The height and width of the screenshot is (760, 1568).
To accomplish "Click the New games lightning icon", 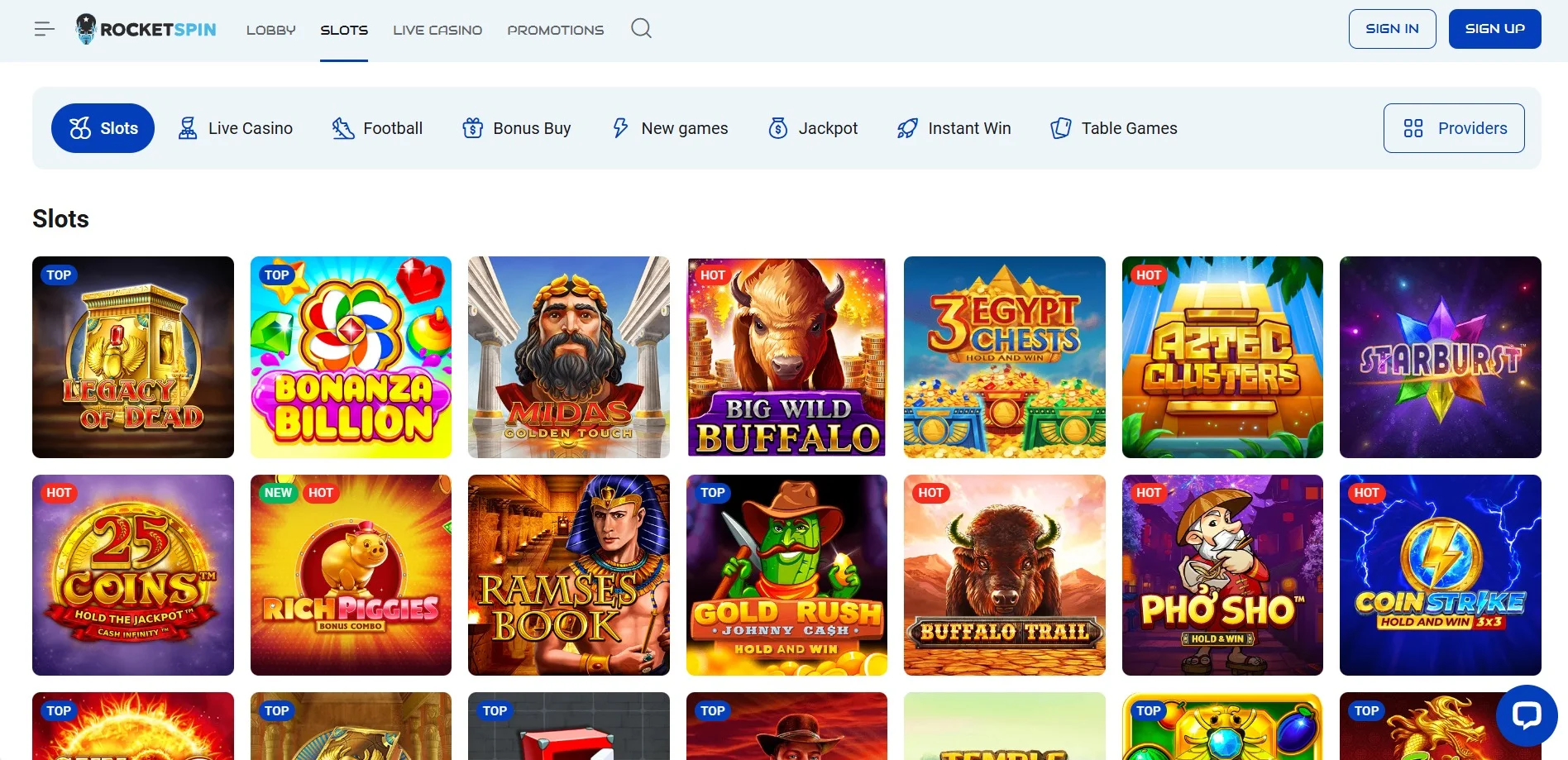I will pyautogui.click(x=620, y=128).
